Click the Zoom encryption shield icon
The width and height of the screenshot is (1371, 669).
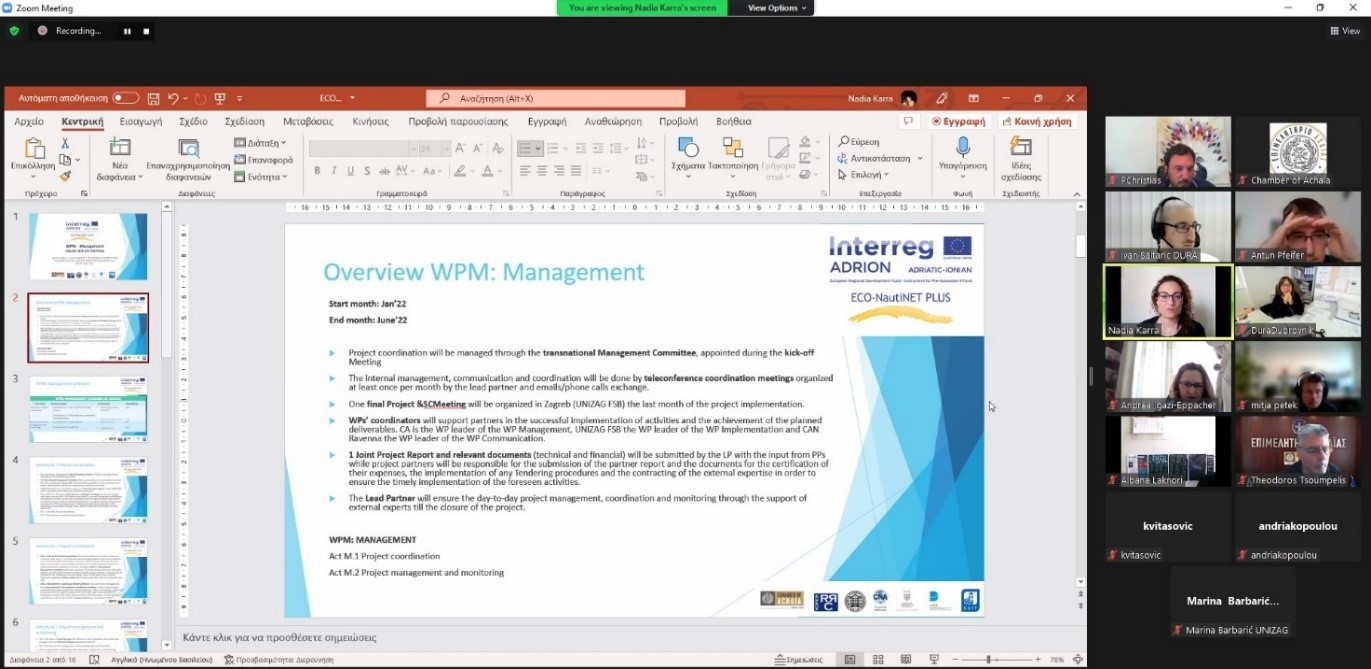[14, 31]
